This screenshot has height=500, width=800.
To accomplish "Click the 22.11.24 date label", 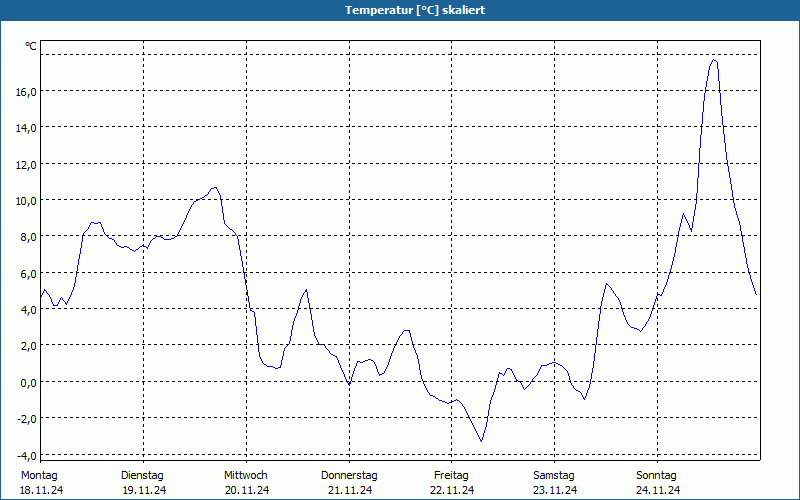I will coord(452,490).
